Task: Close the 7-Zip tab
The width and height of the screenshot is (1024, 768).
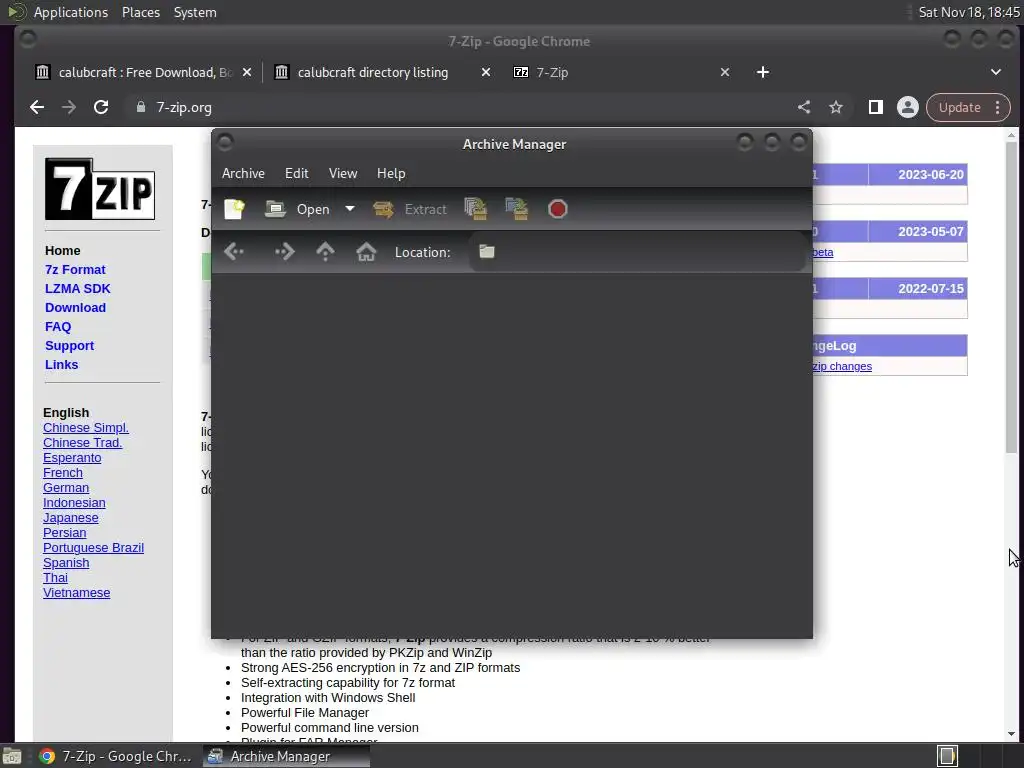Action: click(x=725, y=72)
